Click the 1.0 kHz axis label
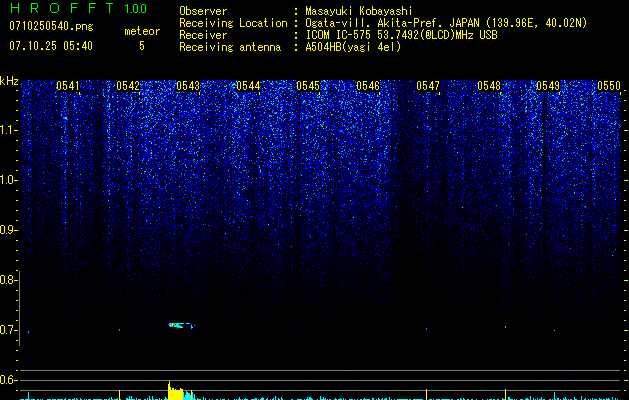 point(9,180)
